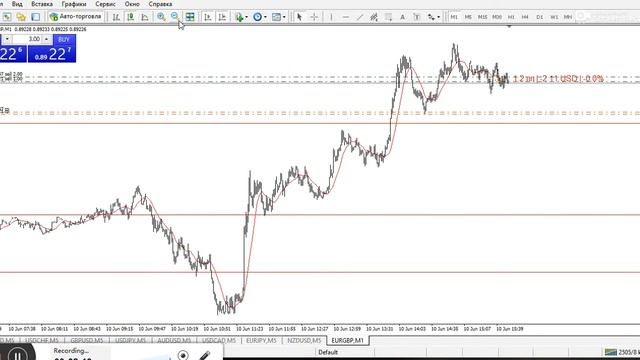This screenshot has height=360, width=640.
Task: Click the BUY button
Action: point(64,39)
